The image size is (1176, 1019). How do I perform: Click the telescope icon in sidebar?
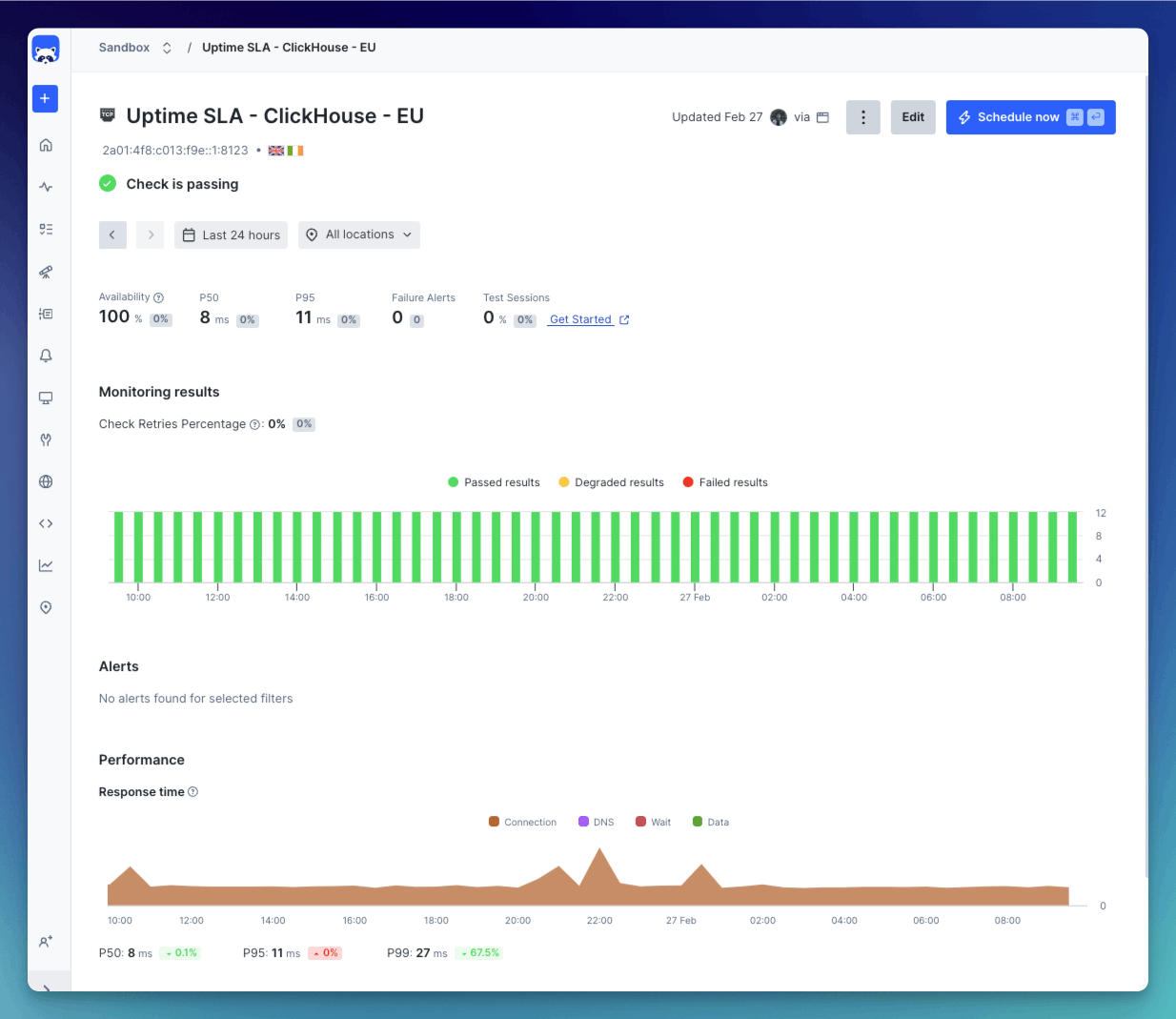pos(46,272)
